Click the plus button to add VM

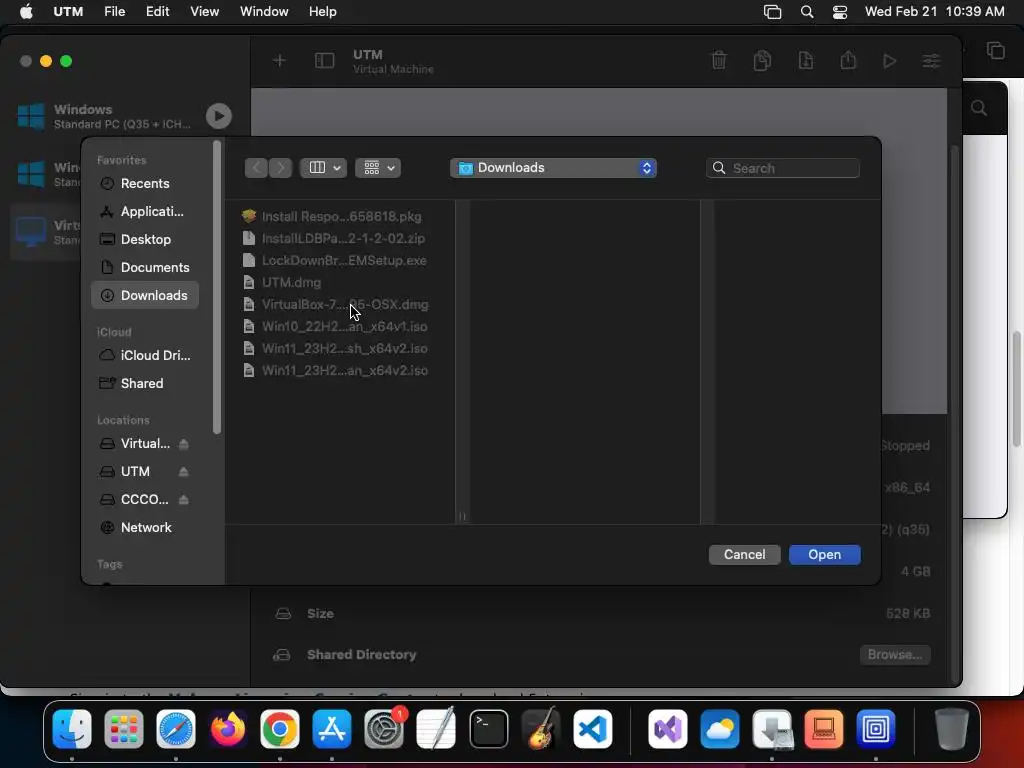click(x=280, y=61)
